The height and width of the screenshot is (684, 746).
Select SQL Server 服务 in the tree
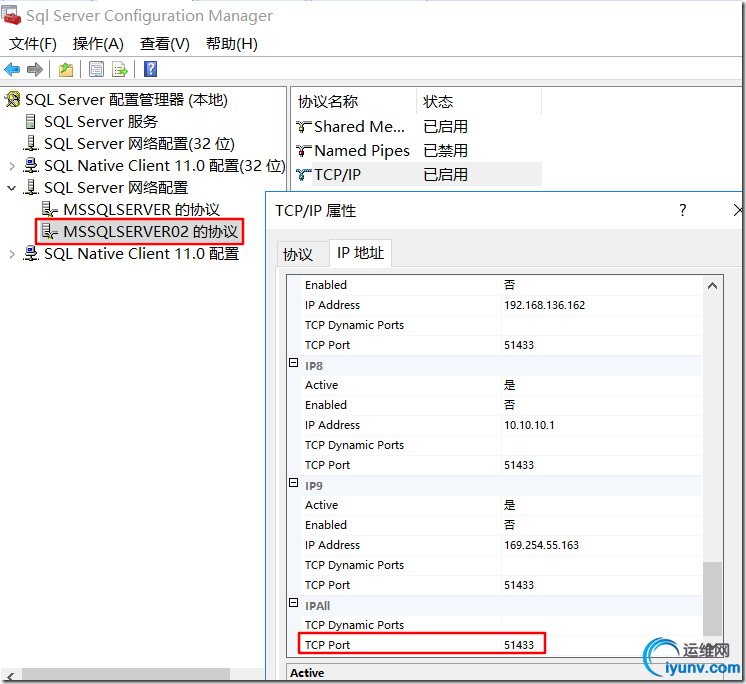click(x=101, y=122)
